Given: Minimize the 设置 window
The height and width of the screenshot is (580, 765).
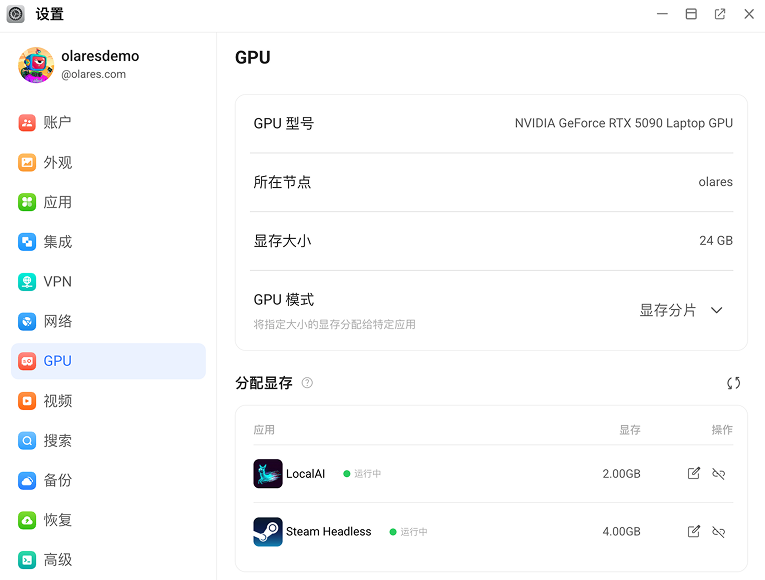Looking at the screenshot, I should pyautogui.click(x=662, y=14).
